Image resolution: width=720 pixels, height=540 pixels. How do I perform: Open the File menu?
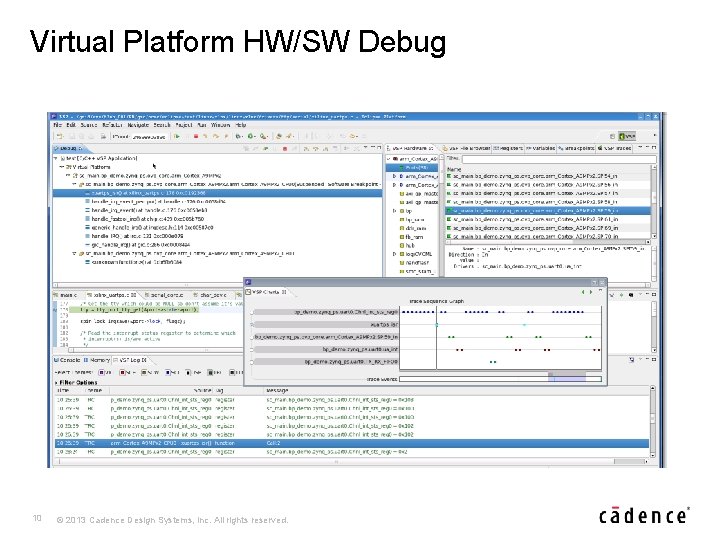click(x=57, y=125)
